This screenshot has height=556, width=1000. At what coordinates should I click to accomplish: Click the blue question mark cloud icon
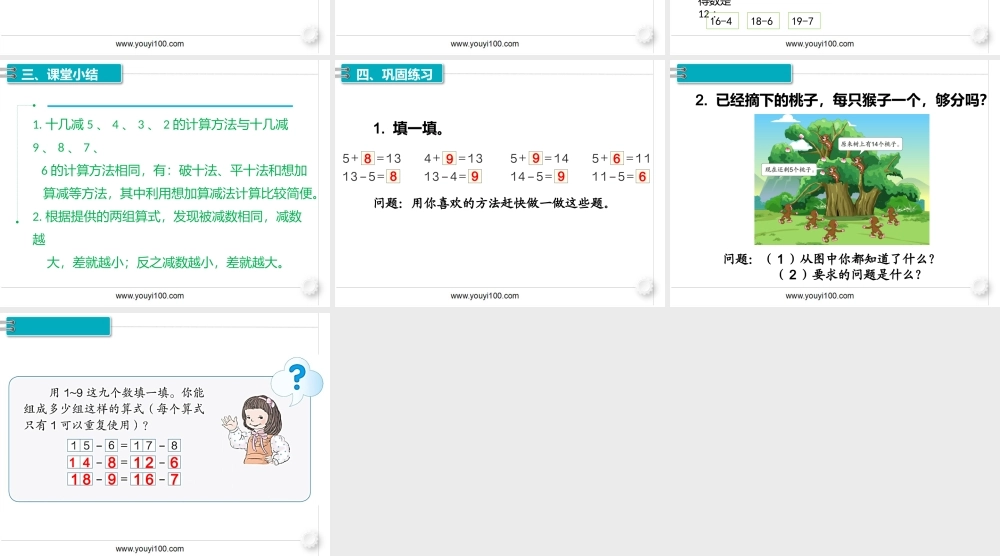point(298,379)
